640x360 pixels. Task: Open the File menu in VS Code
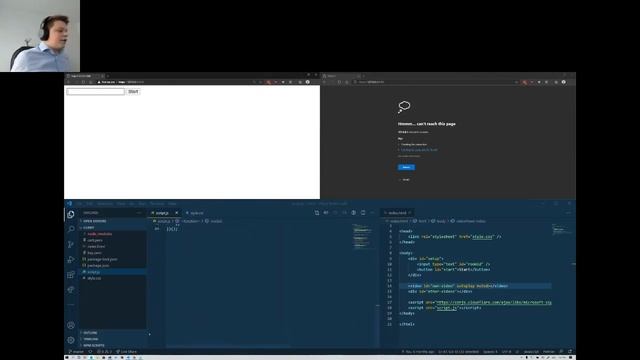click(79, 203)
